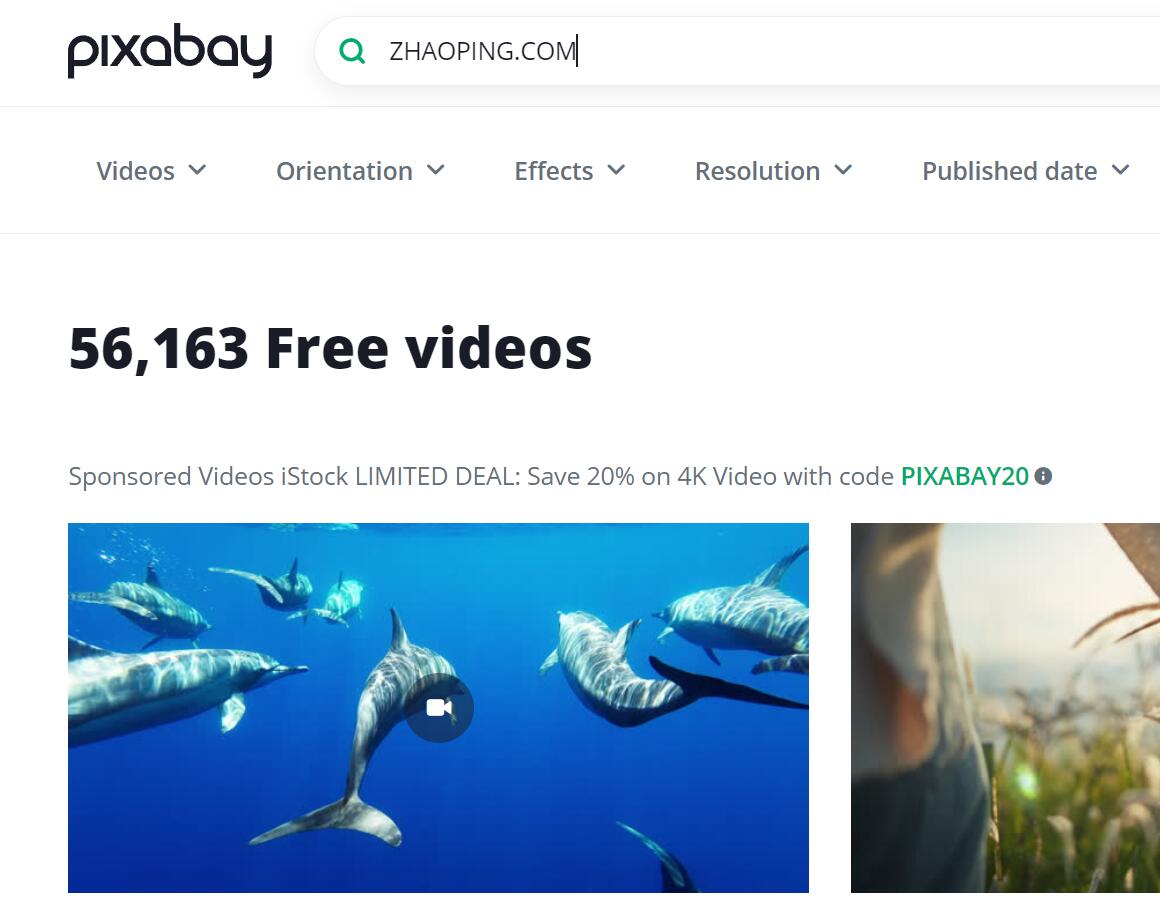The image size is (1160, 919).
Task: Click chevron arrow next to Orientation
Action: (436, 169)
